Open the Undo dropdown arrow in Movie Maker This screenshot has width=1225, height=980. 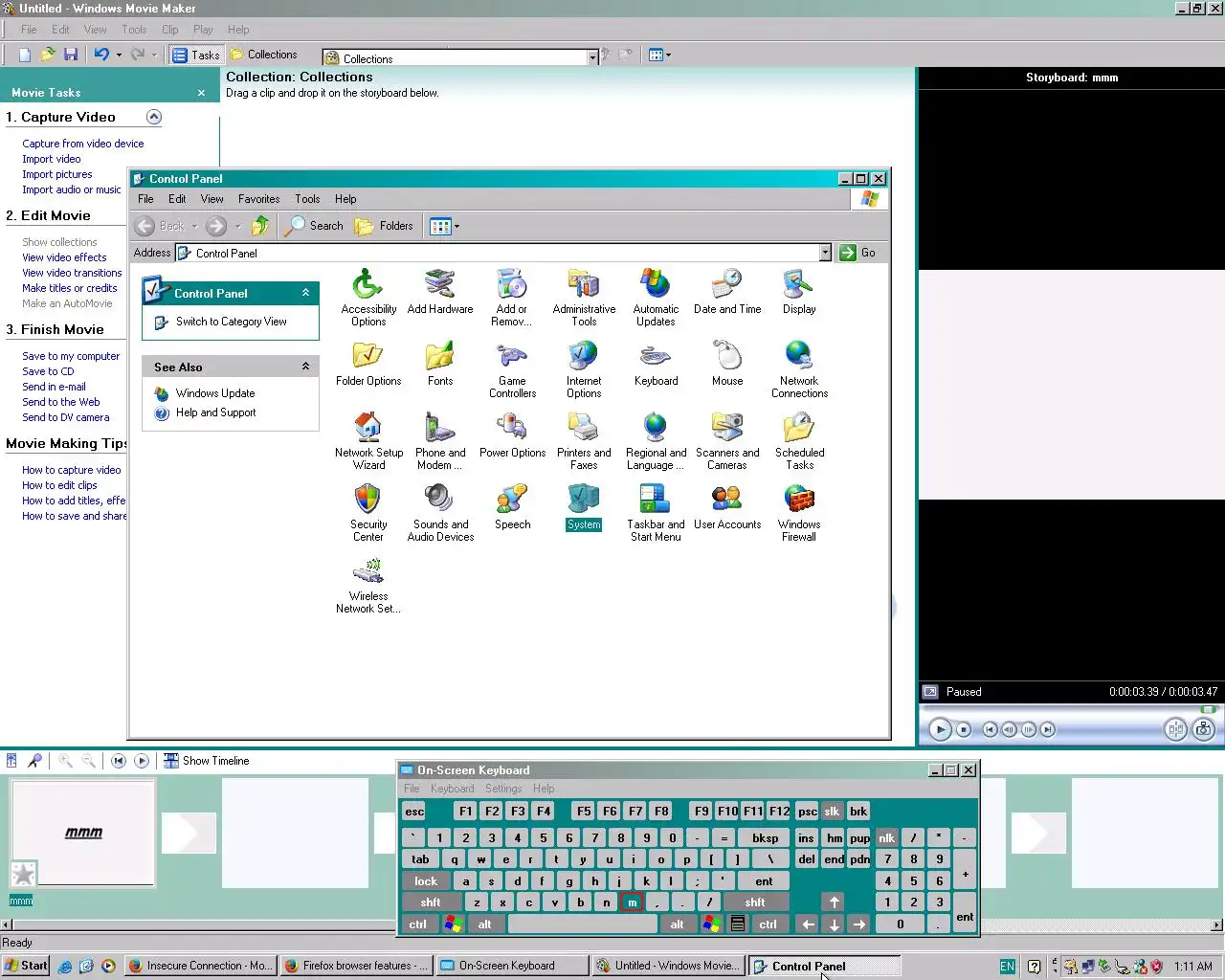click(x=119, y=55)
